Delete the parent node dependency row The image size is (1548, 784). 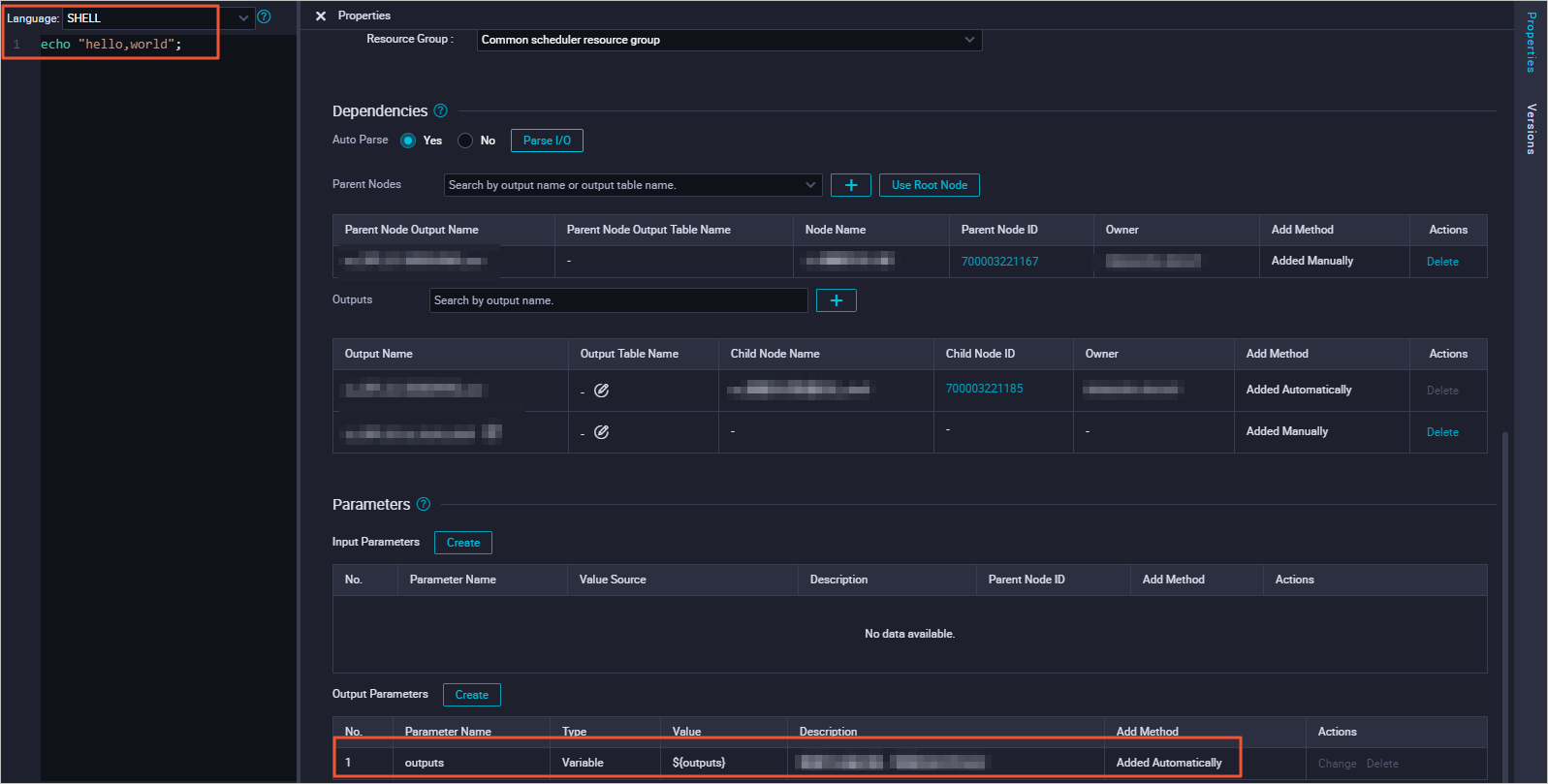[1442, 262]
